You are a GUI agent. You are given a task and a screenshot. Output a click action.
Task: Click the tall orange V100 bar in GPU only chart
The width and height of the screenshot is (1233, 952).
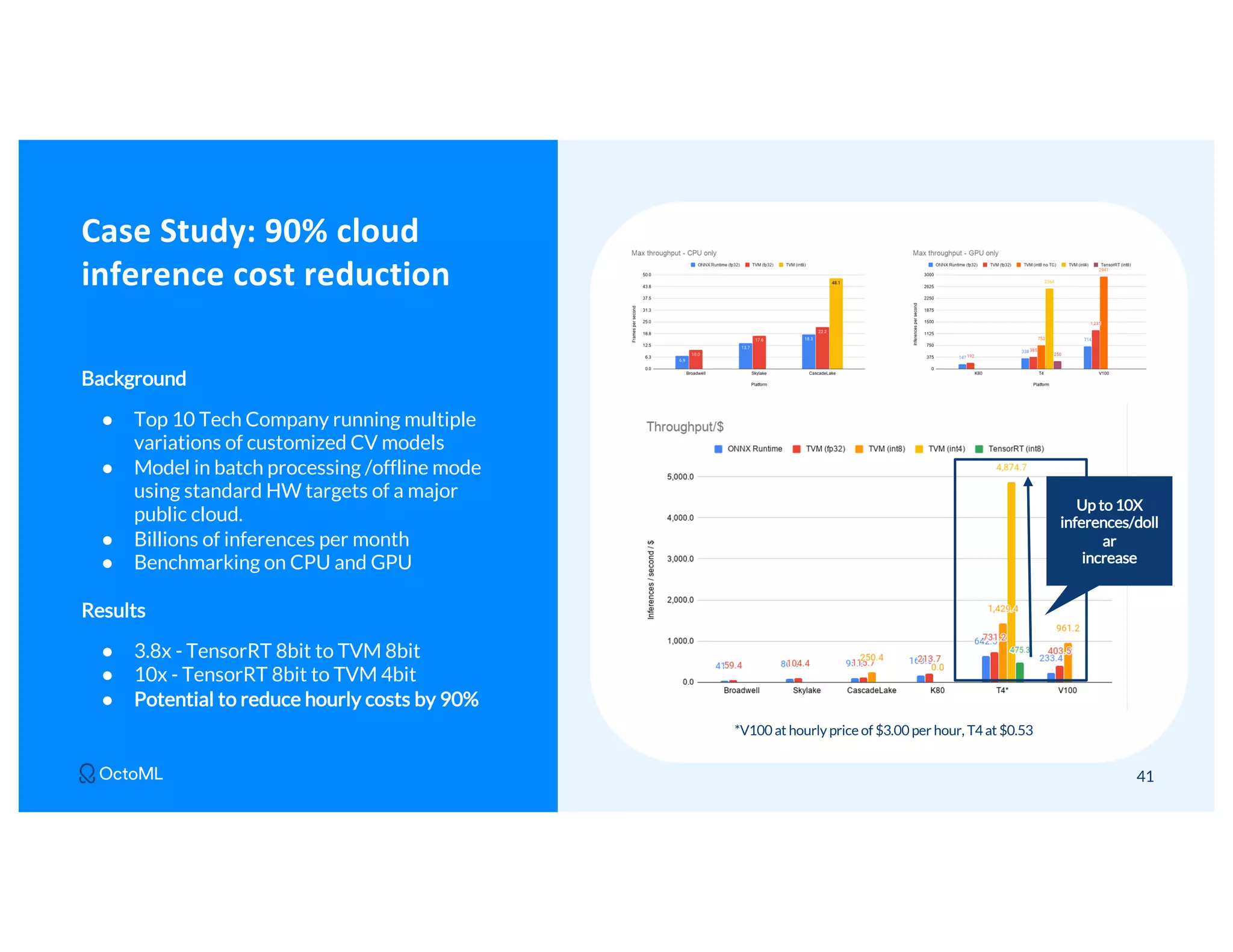1104,323
